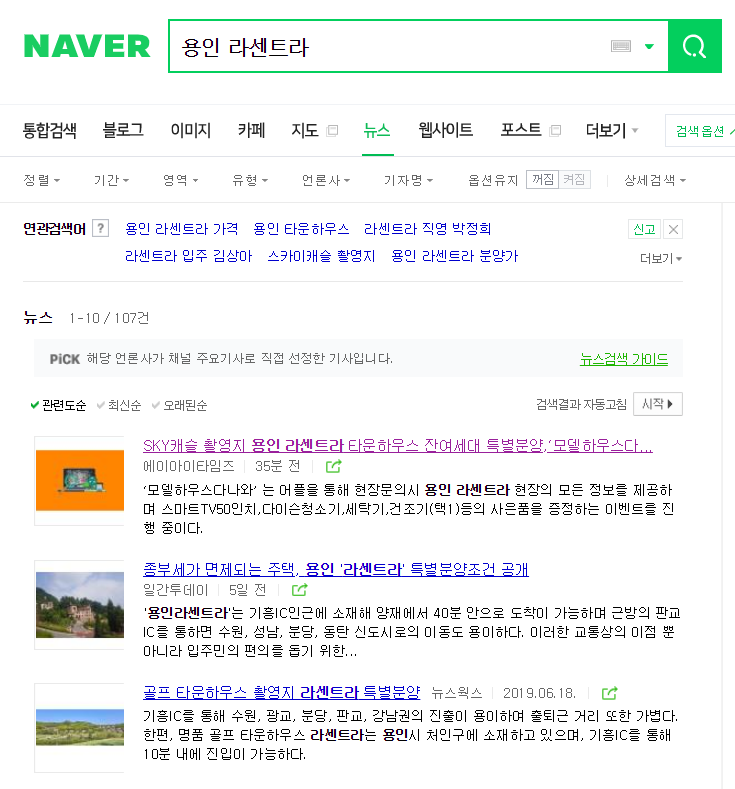This screenshot has height=789, width=735.
Task: Click the 뉴스웍스 publisher name
Action: tap(457, 693)
